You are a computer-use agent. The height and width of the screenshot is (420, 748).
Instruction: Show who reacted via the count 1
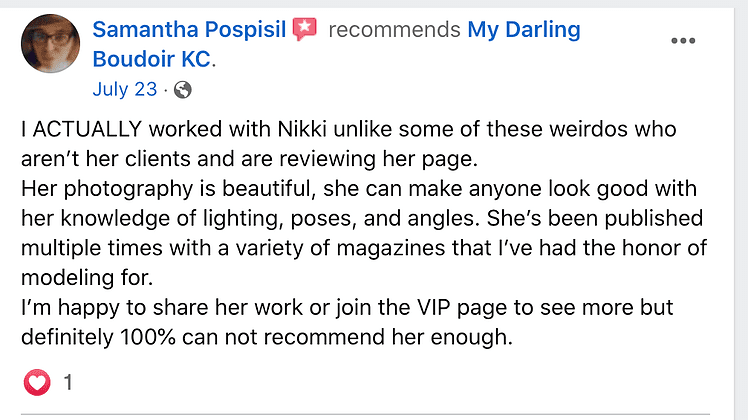point(67,381)
